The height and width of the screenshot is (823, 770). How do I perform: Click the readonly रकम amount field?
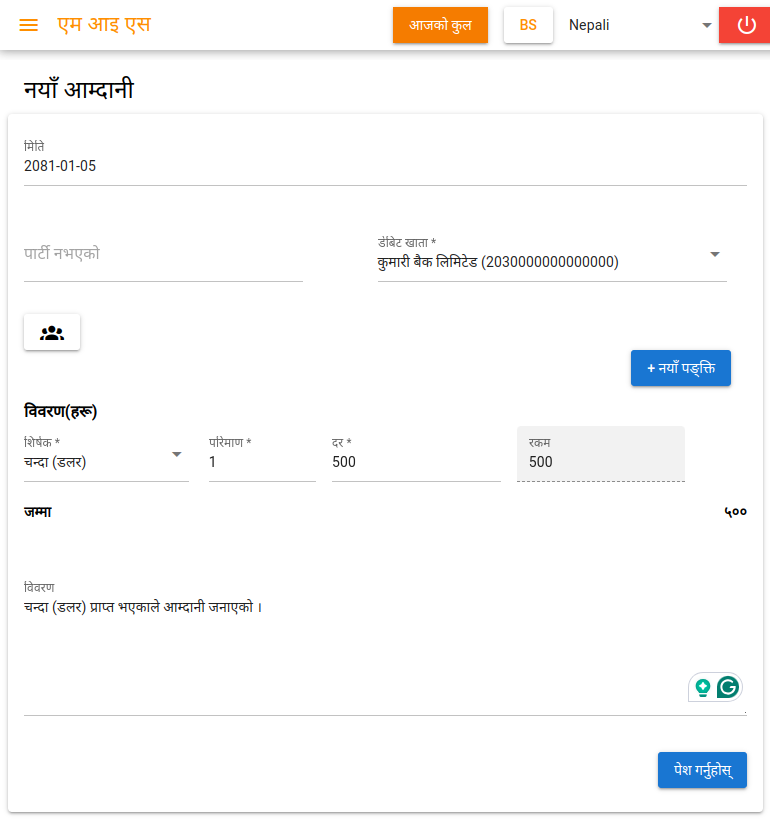click(600, 462)
